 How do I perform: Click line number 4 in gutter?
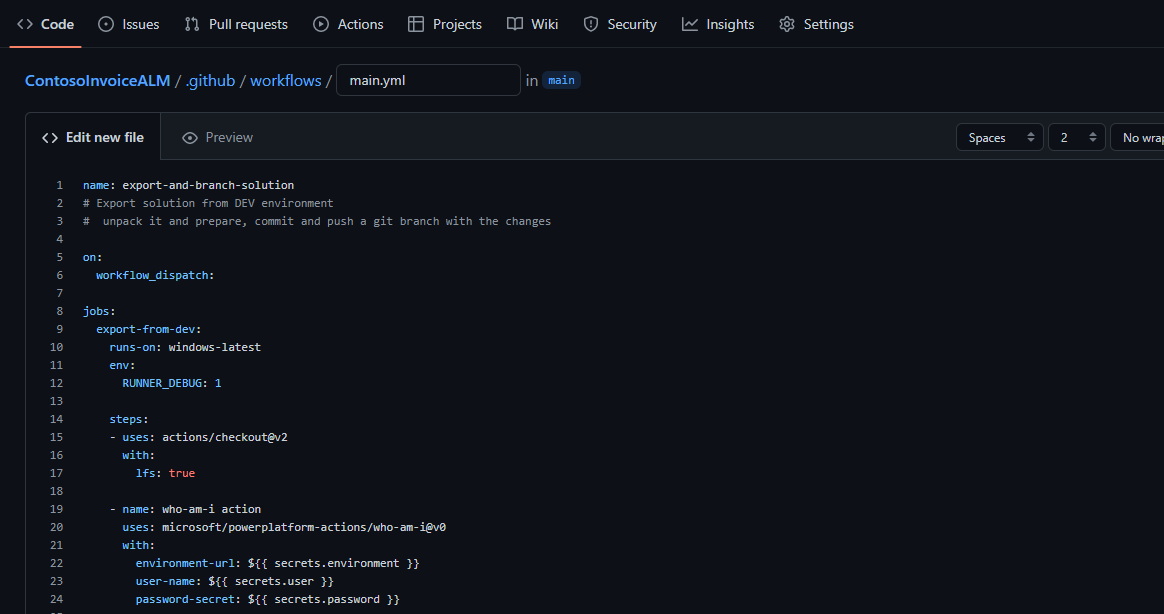[x=59, y=239]
